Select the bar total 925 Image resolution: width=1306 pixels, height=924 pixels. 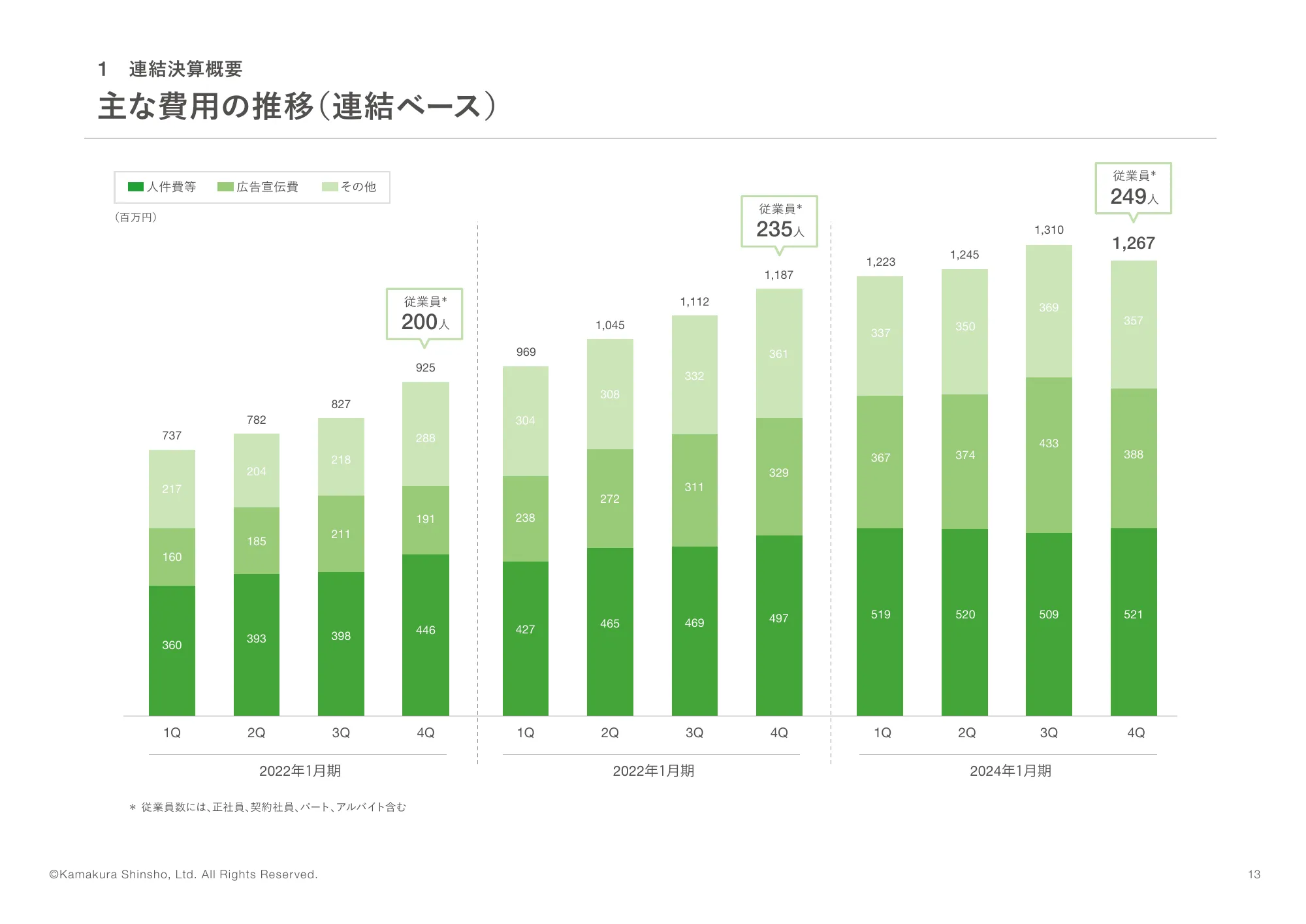point(425,368)
